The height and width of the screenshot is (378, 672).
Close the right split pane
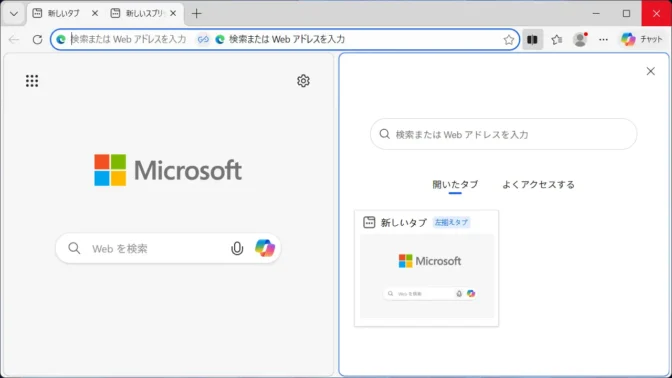coord(651,71)
